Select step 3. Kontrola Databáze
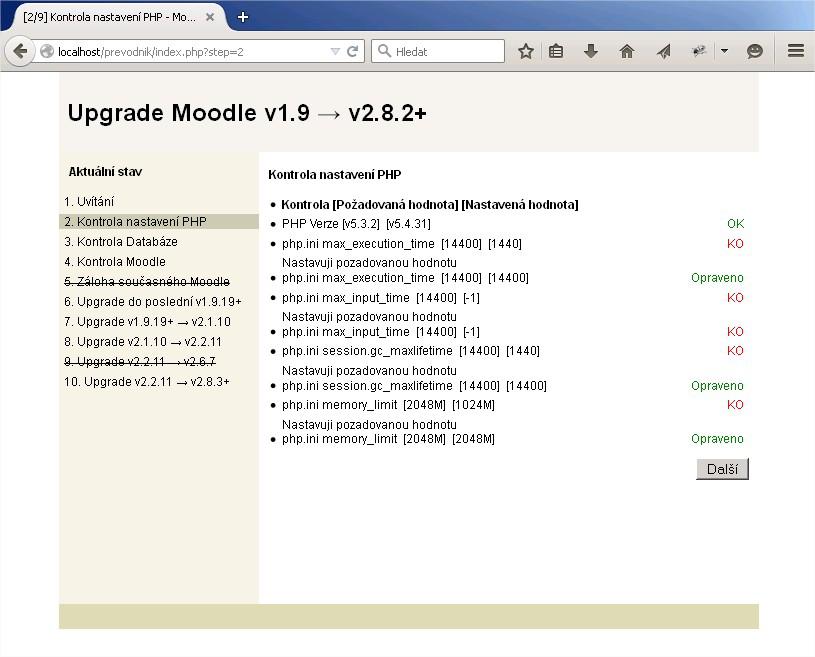 point(121,242)
